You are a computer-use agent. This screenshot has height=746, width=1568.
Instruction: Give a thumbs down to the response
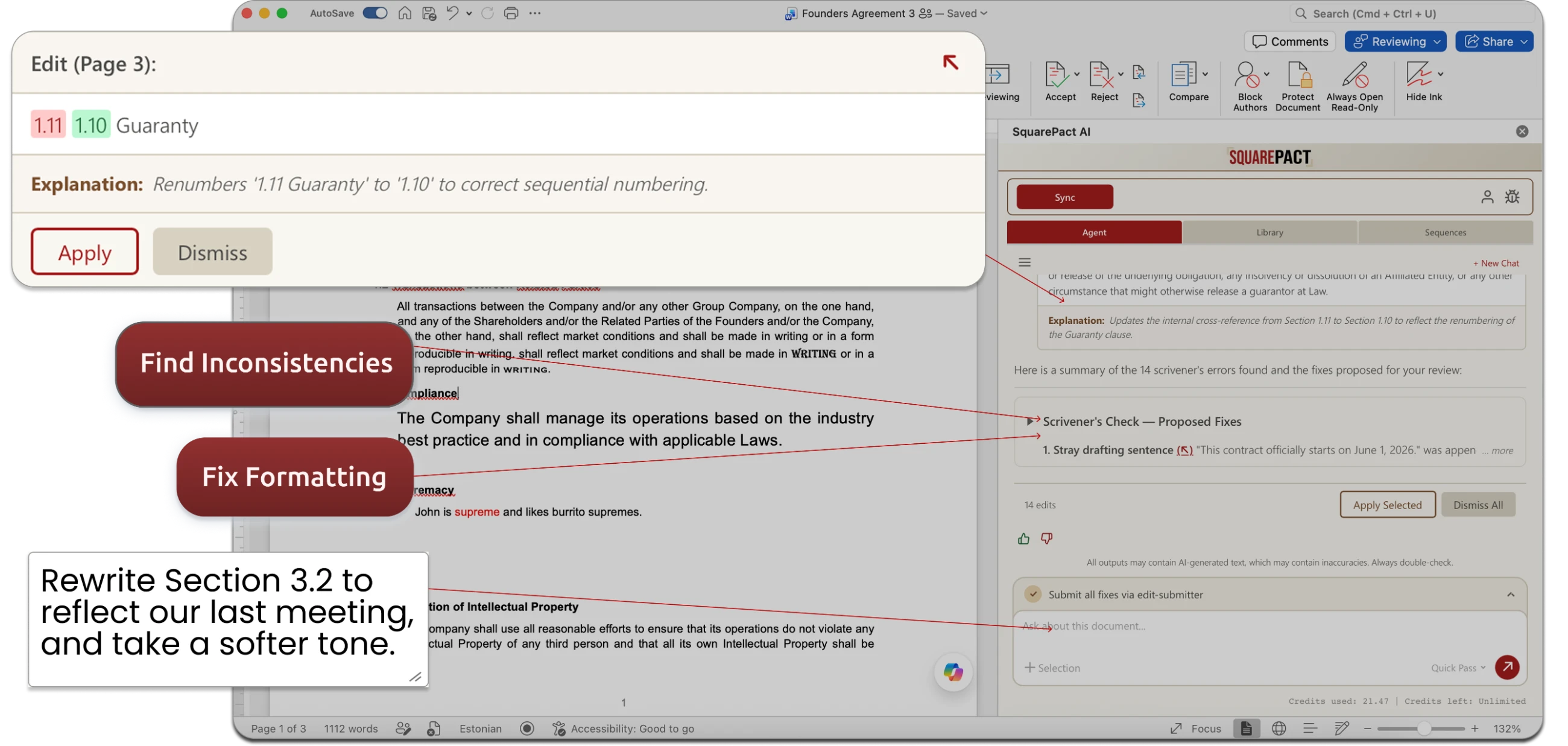tap(1046, 539)
